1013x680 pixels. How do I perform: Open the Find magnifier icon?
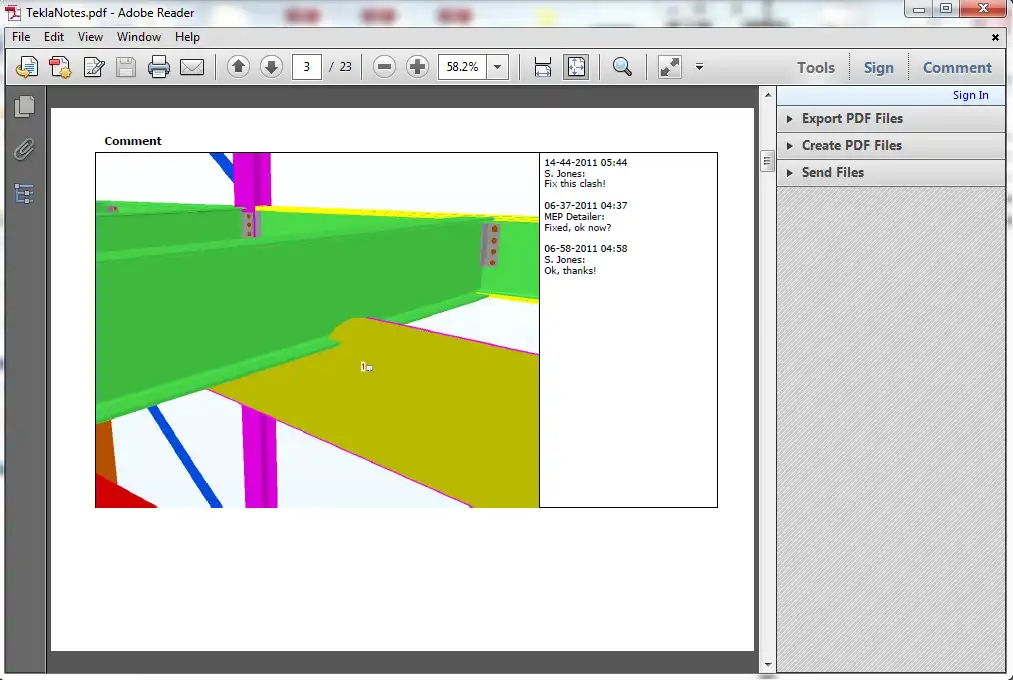[622, 67]
